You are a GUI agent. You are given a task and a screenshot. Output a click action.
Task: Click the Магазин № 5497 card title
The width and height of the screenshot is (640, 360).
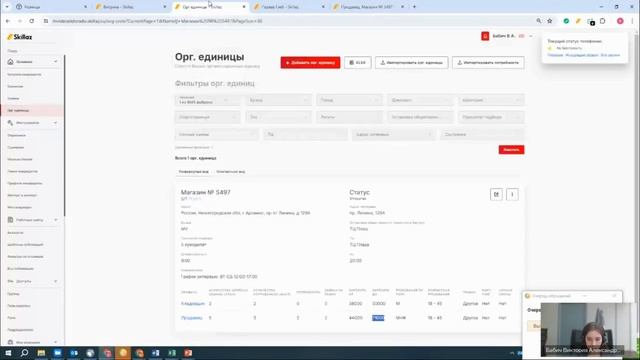(206, 192)
